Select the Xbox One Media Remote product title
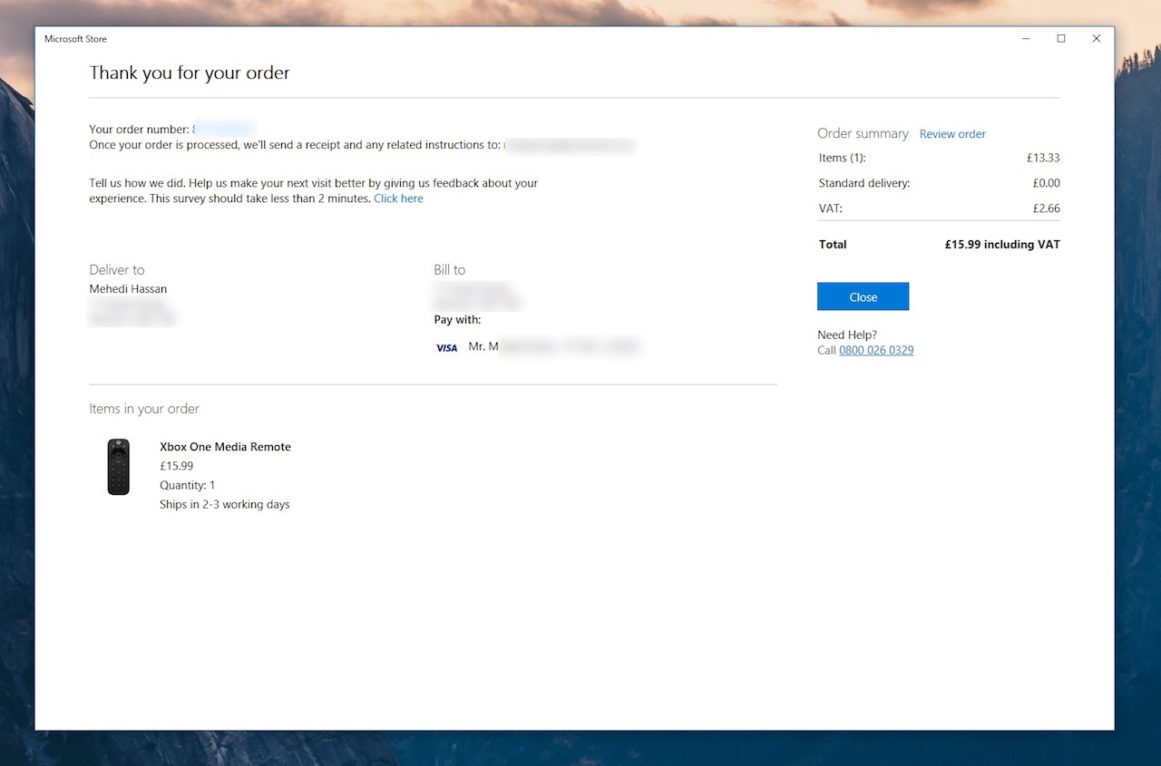Image resolution: width=1161 pixels, height=766 pixels. point(225,447)
